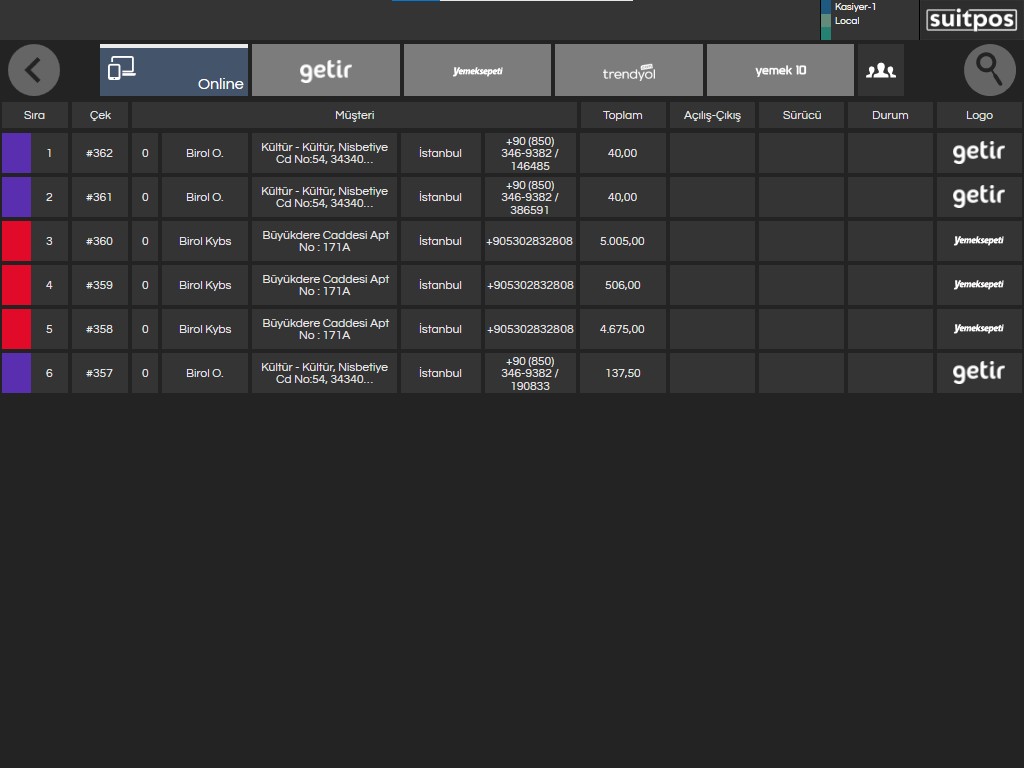Click the Çek column header
Screen dimensions: 1024x768
(x=100, y=115)
